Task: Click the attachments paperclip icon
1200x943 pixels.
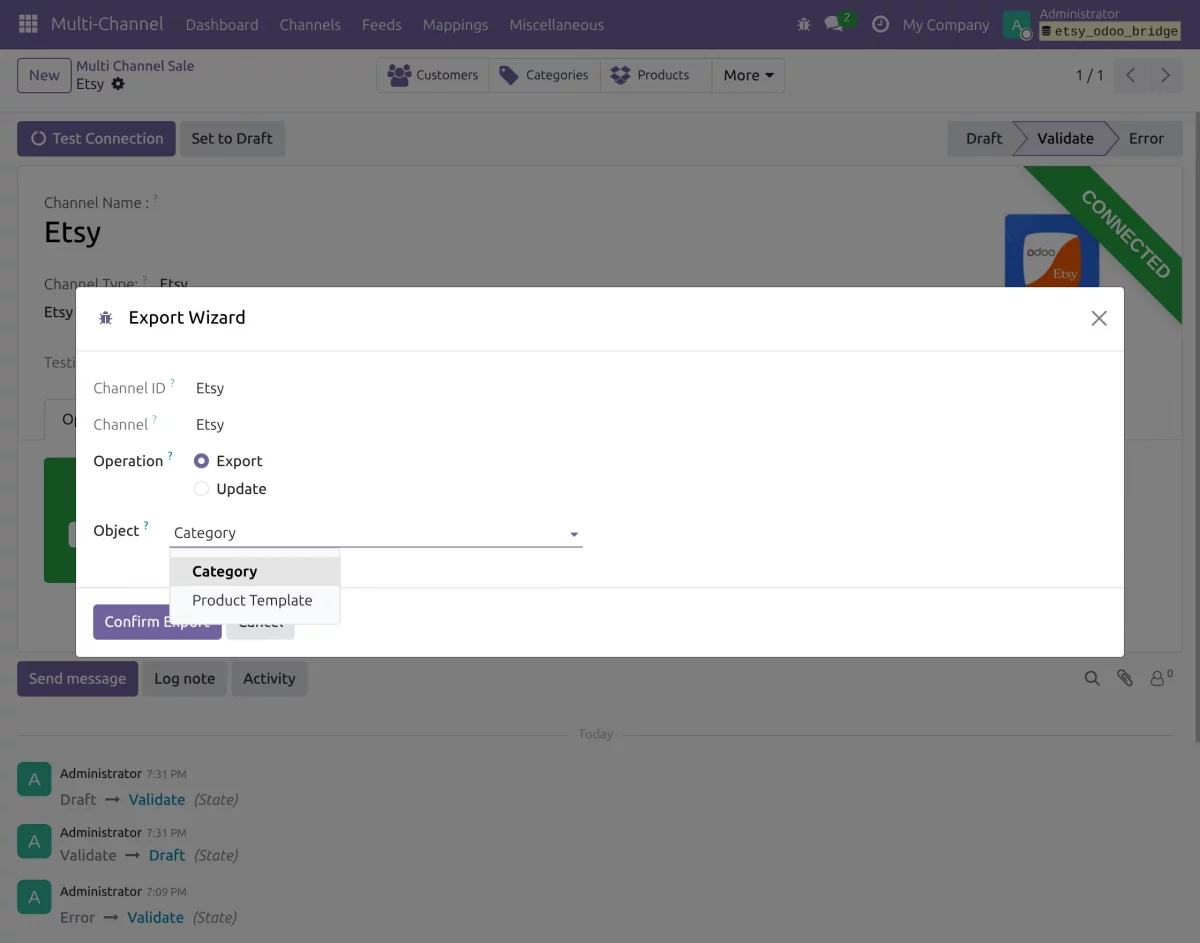Action: (x=1125, y=678)
